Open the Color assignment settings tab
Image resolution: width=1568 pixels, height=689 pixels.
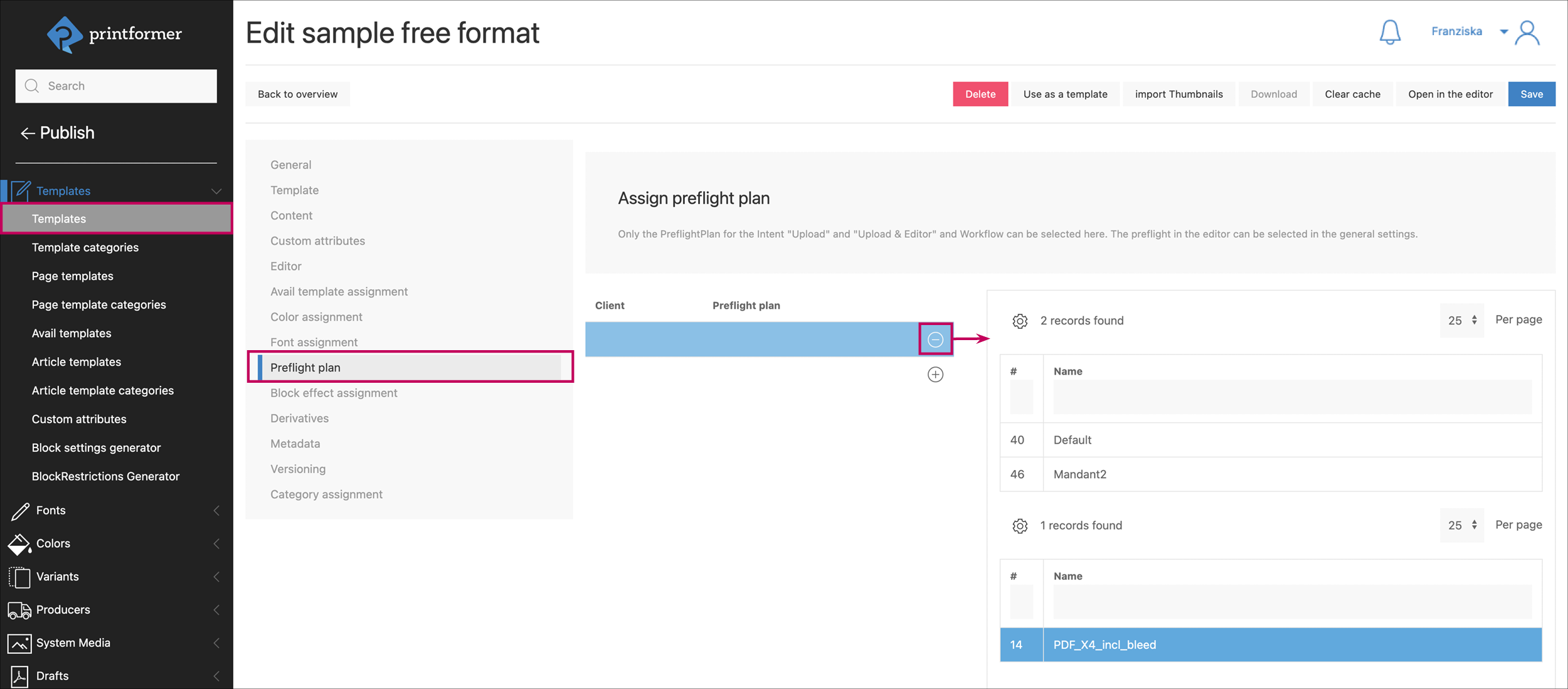[x=316, y=317]
